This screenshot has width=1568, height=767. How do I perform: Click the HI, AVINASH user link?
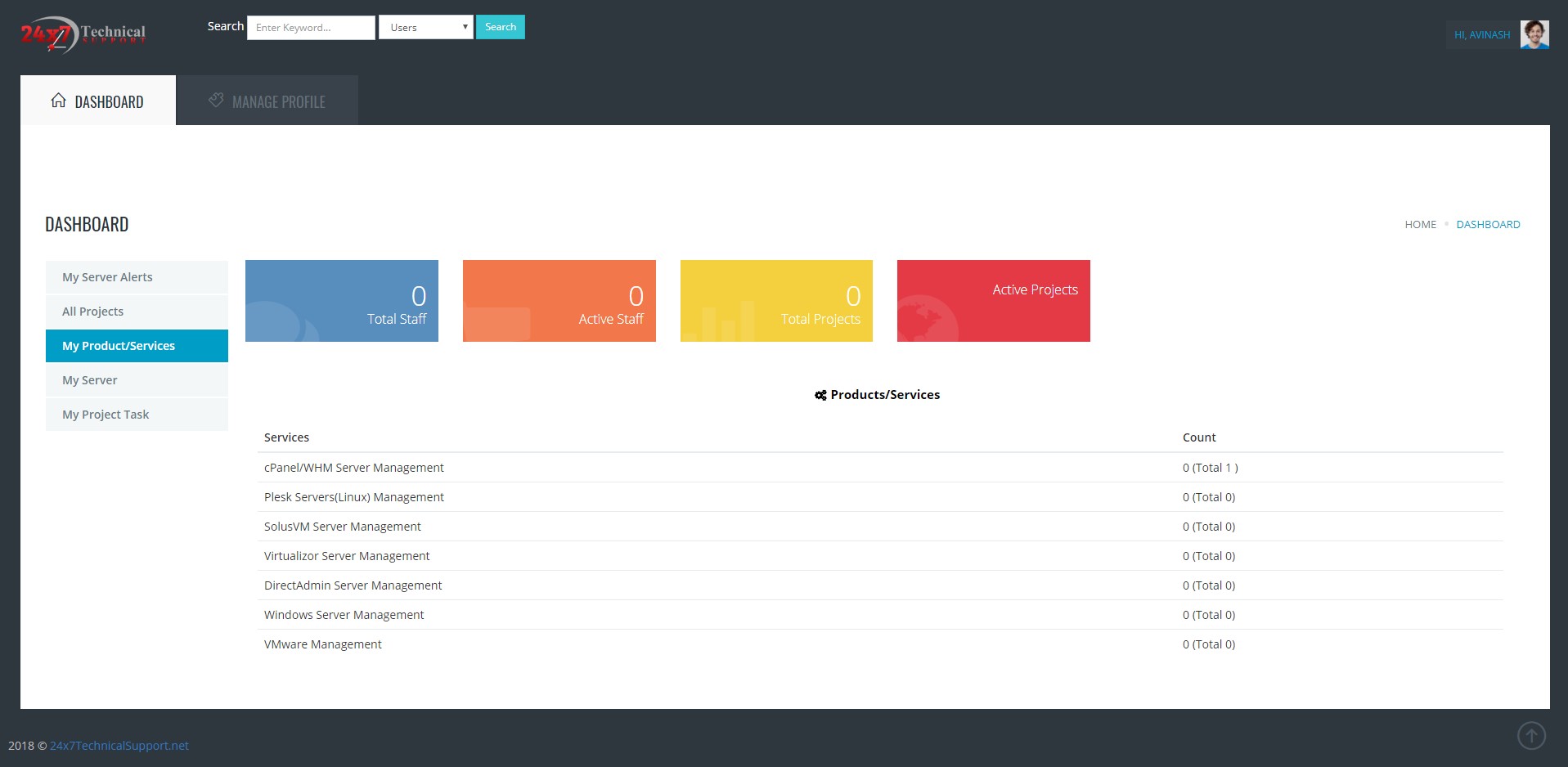point(1481,35)
